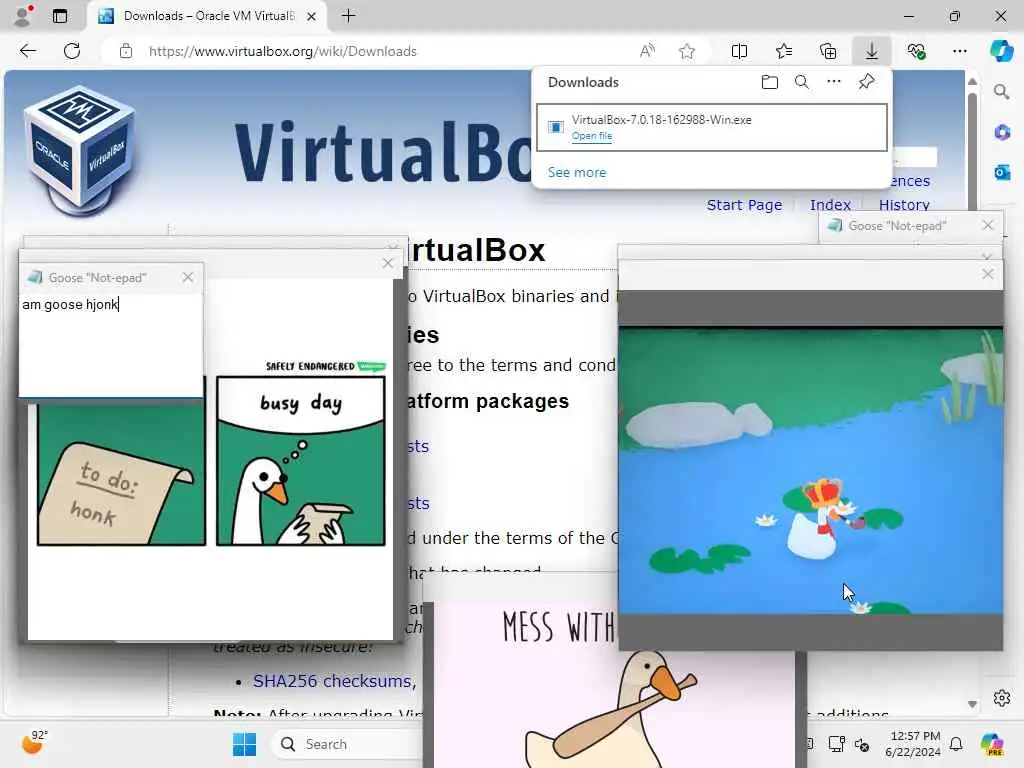The width and height of the screenshot is (1024, 768).
Task: Click the goose pond video image
Action: click(x=810, y=470)
